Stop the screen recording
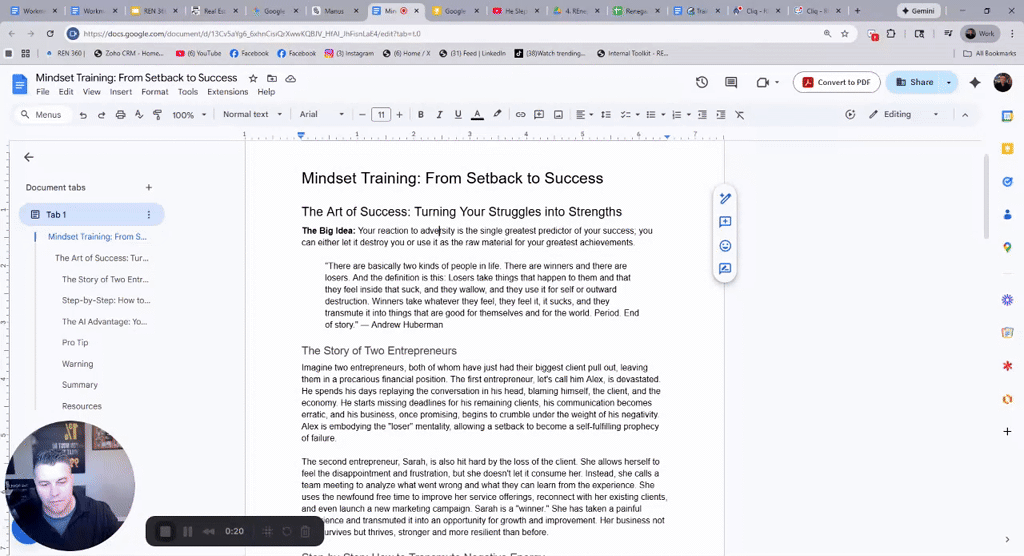 [165, 532]
